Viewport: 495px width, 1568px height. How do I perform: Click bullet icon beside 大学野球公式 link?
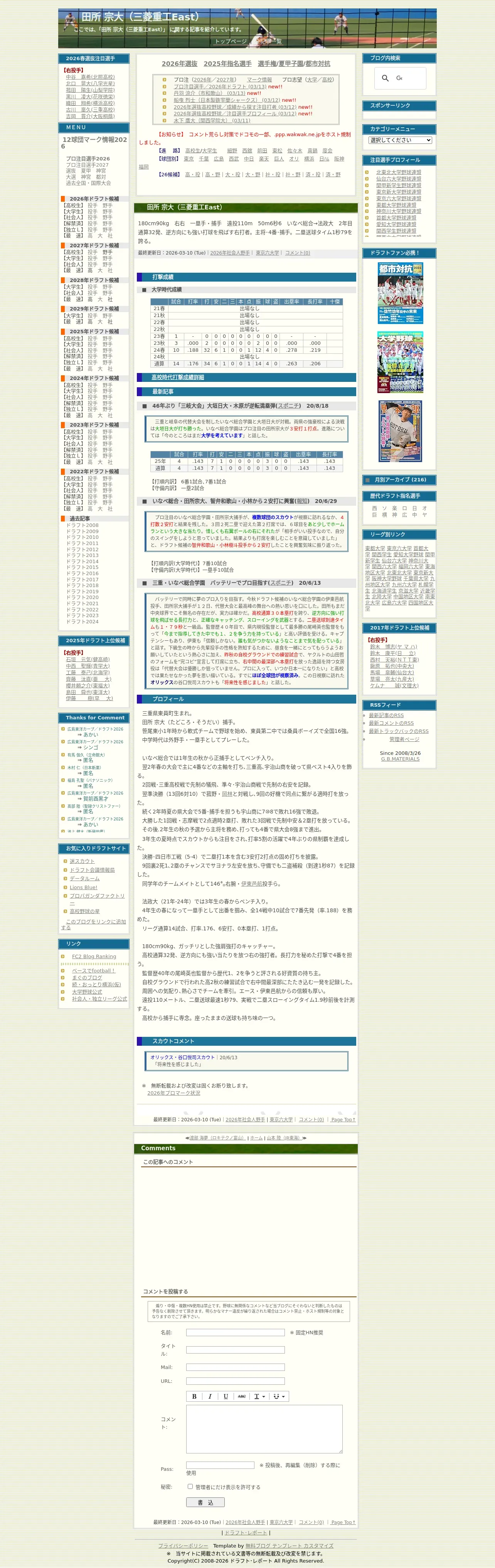(x=63, y=992)
